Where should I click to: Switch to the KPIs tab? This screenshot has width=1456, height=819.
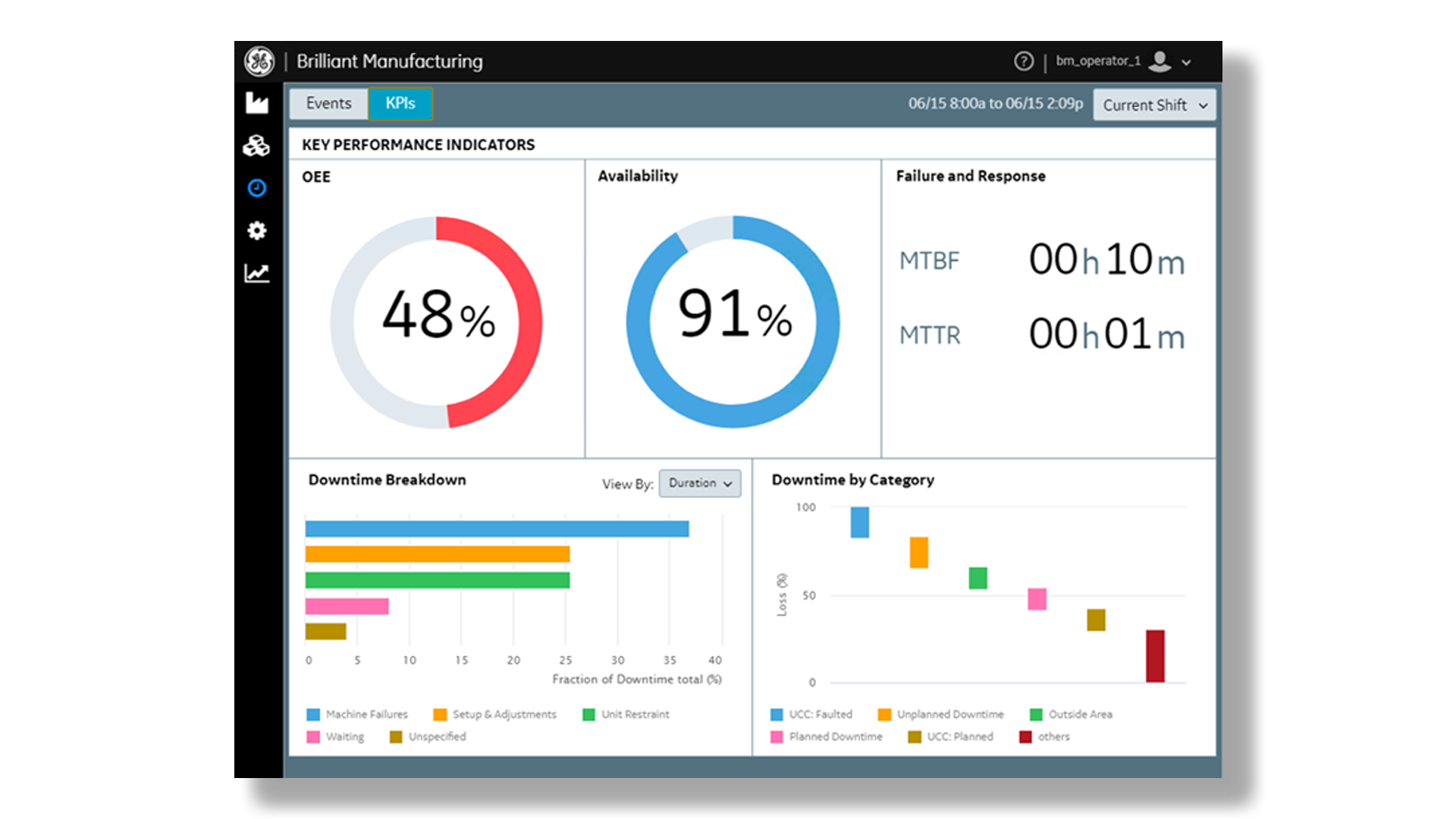pos(400,104)
